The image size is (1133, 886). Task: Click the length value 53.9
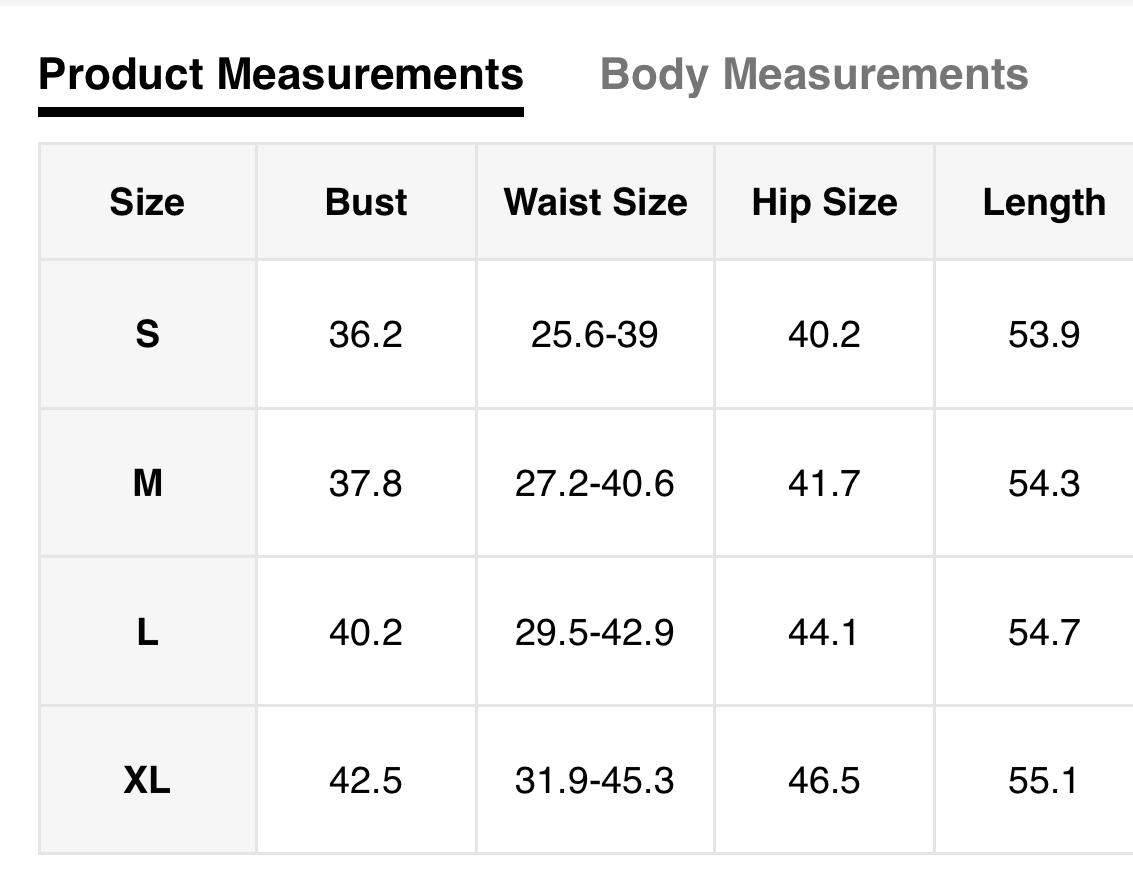pos(1044,335)
